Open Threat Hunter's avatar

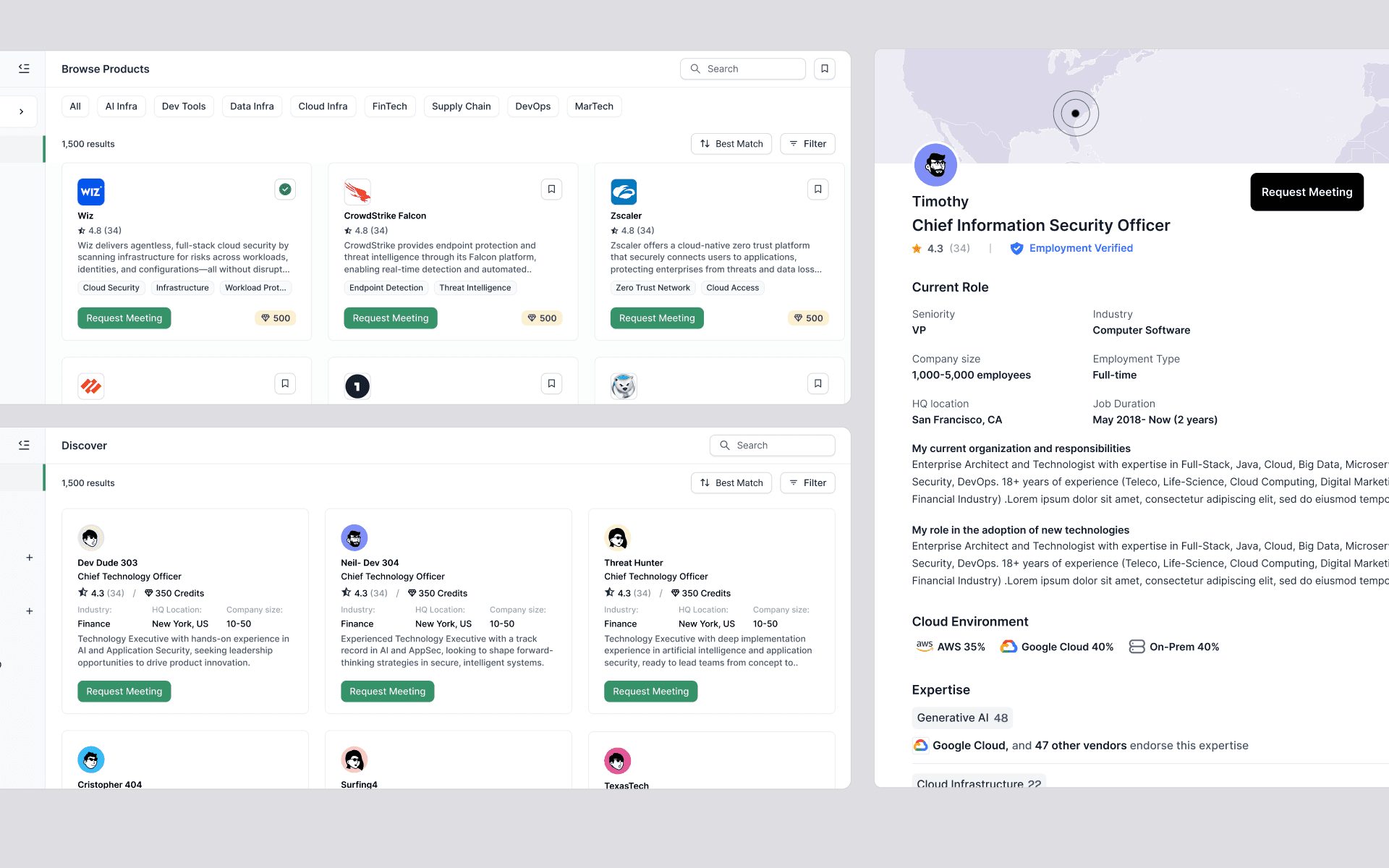617,537
